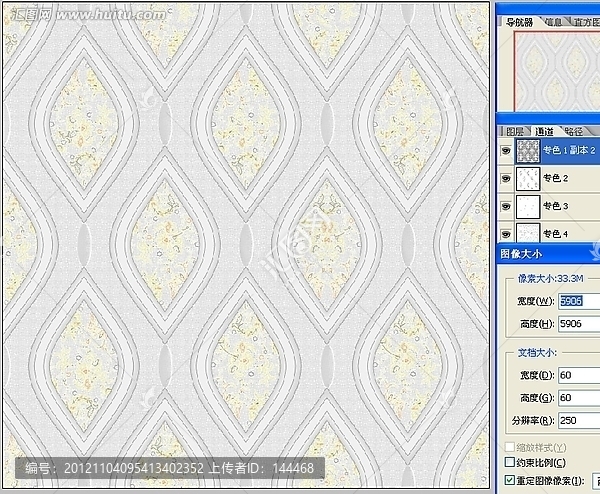Click the document 宽度(D) field showing 60
This screenshot has width=600, height=494.
(579, 375)
